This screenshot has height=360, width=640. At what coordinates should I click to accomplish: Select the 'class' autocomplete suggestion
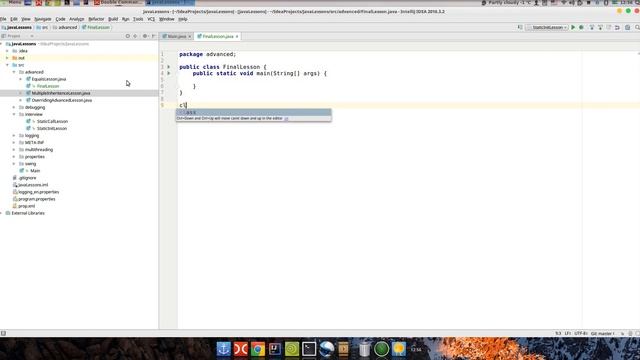click(253, 112)
